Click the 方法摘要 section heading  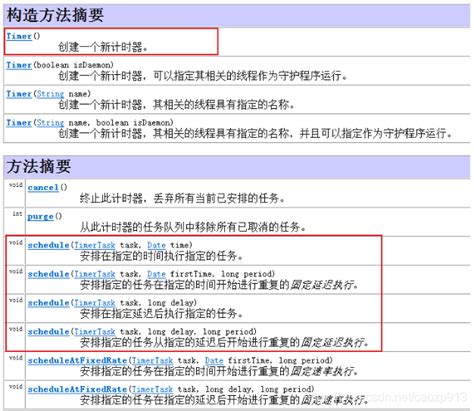click(x=39, y=166)
